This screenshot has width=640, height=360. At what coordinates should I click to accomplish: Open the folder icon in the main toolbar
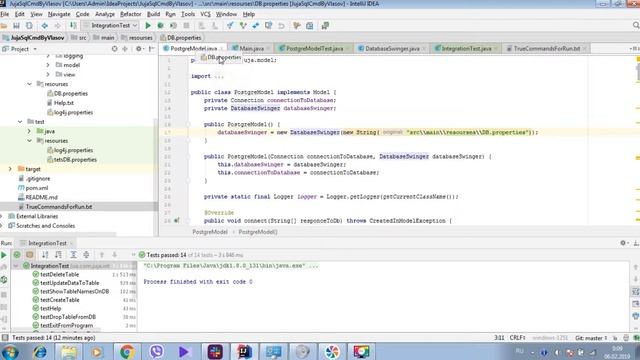(4, 26)
